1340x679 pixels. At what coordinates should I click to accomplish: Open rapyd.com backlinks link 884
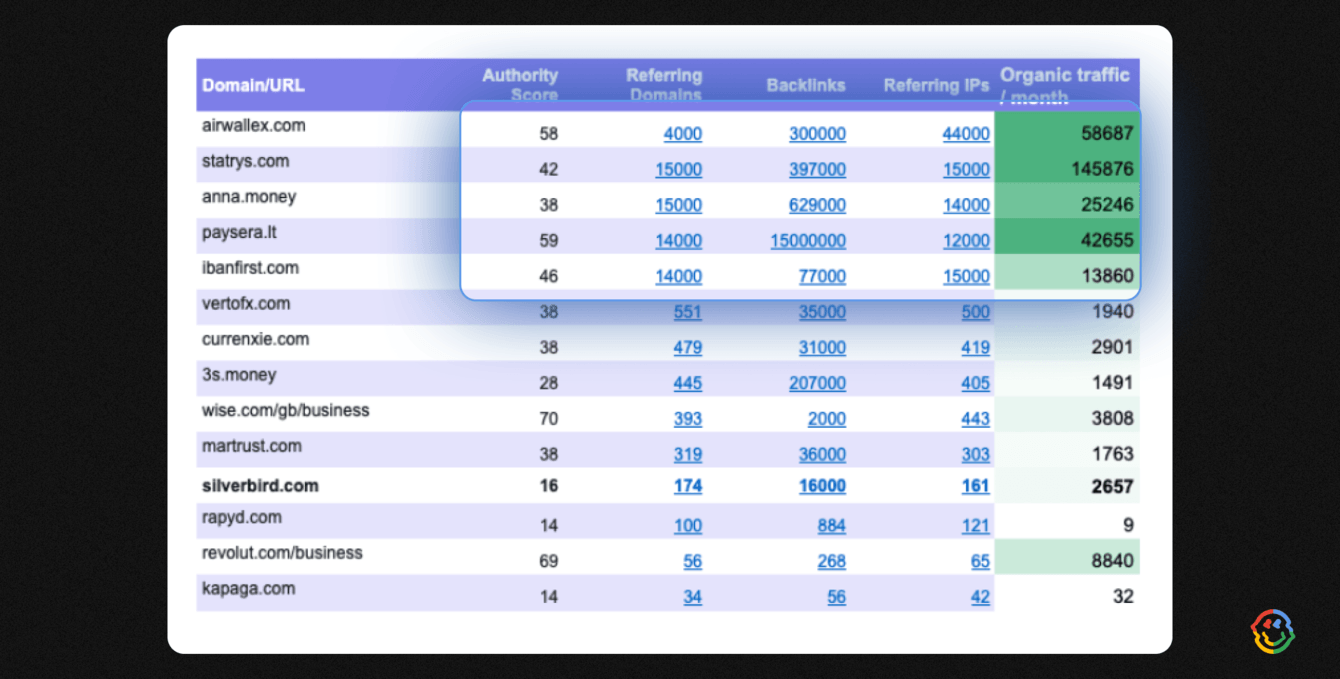point(832,526)
